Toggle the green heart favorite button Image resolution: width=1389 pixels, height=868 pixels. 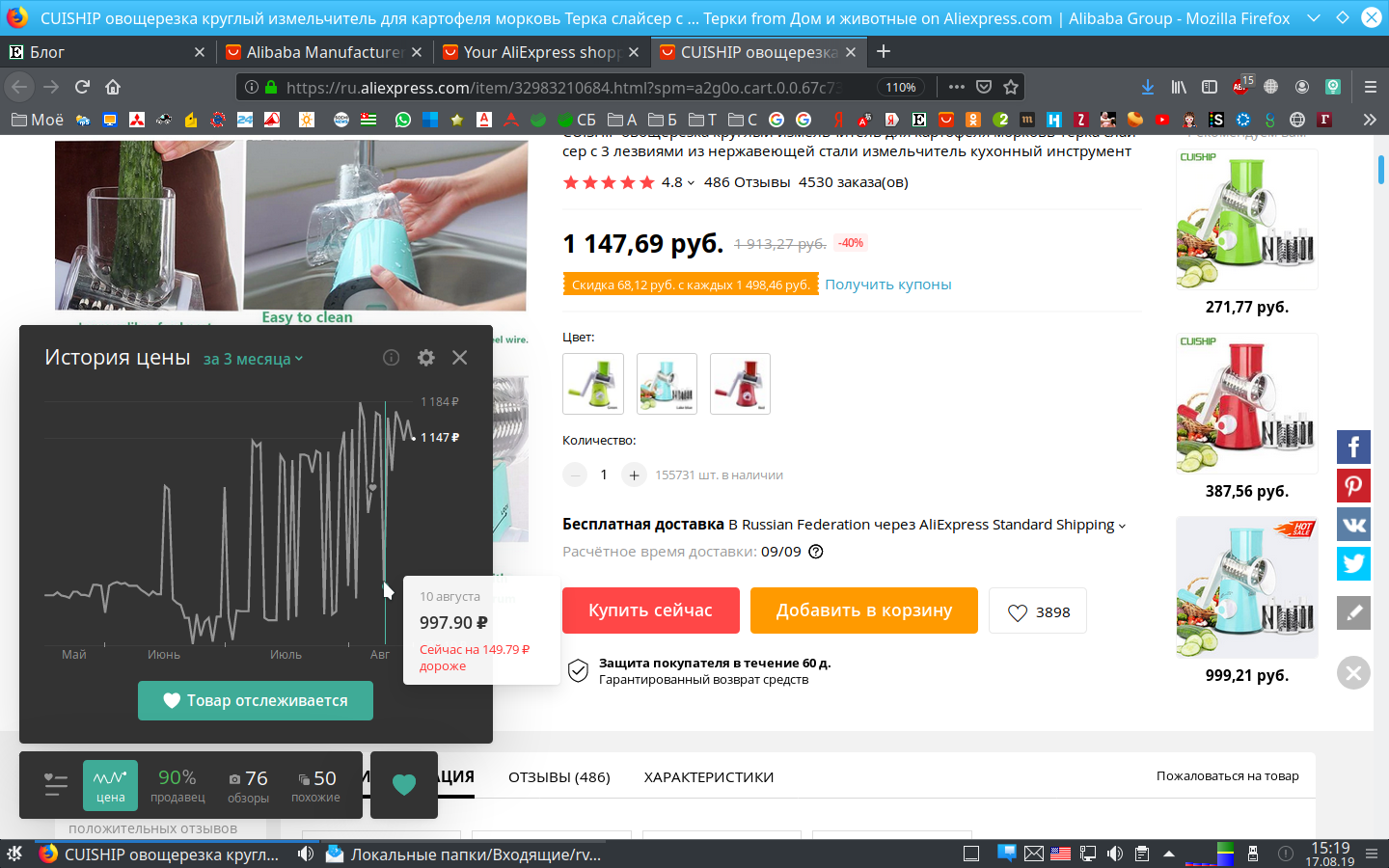click(x=404, y=785)
